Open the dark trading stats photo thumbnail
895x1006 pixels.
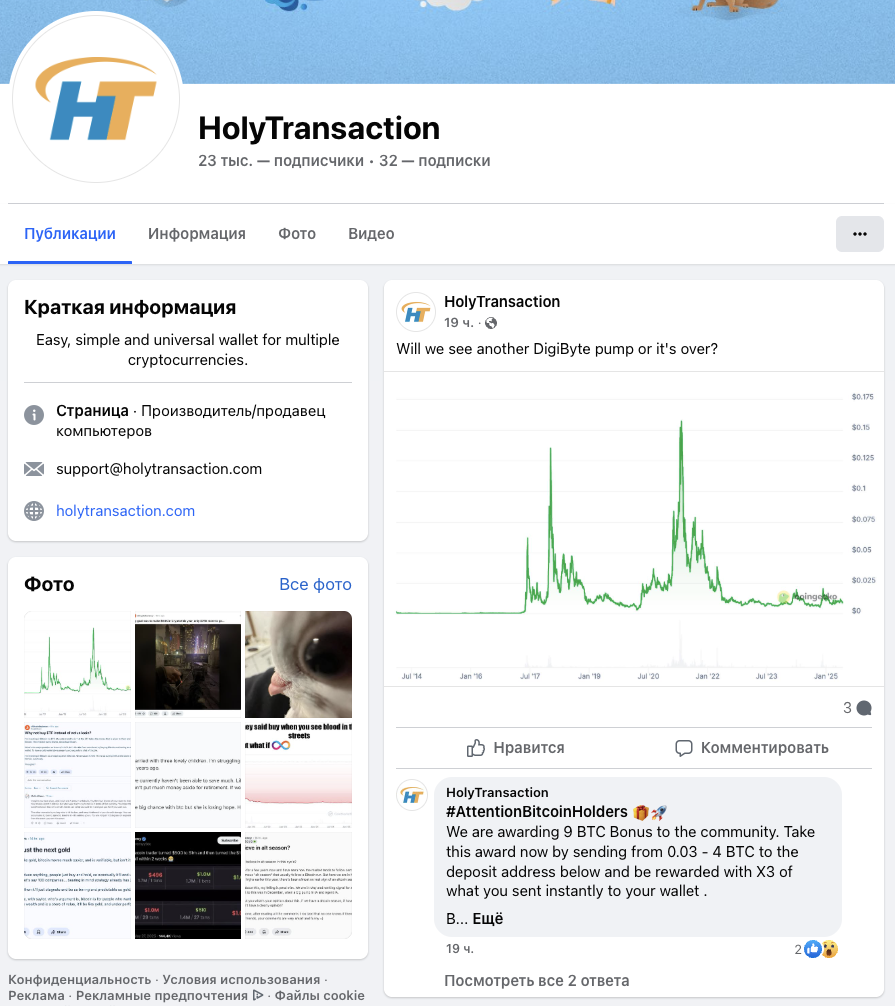click(x=188, y=885)
